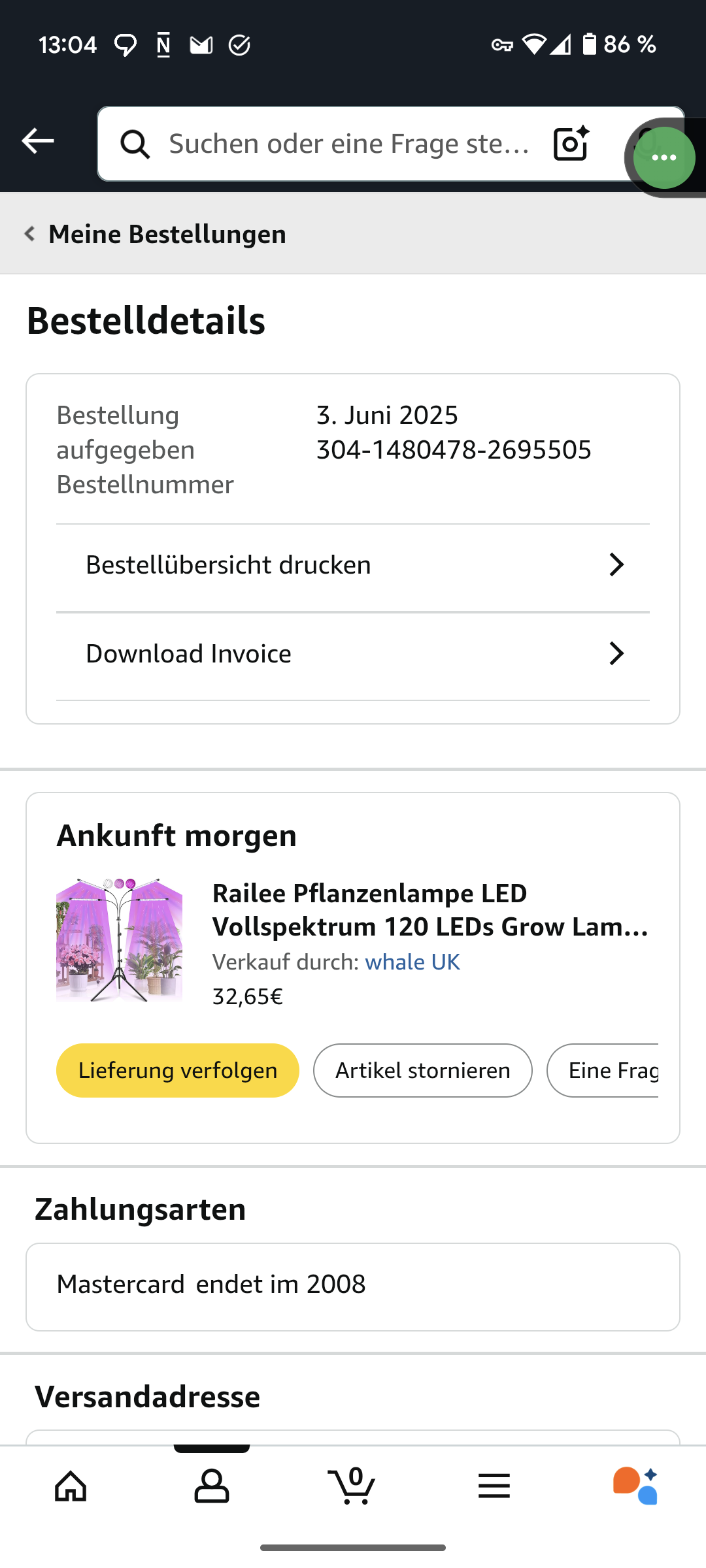The image size is (706, 1568).
Task: Open seller link whale UK
Action: click(x=412, y=962)
